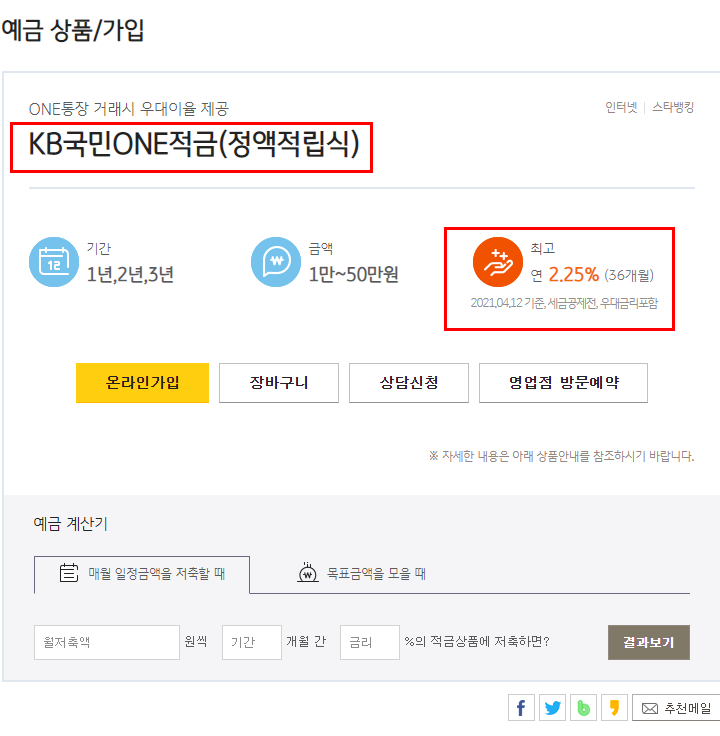Click the calendar period icon
Viewport: 720px width, 736px height.
[x=53, y=261]
